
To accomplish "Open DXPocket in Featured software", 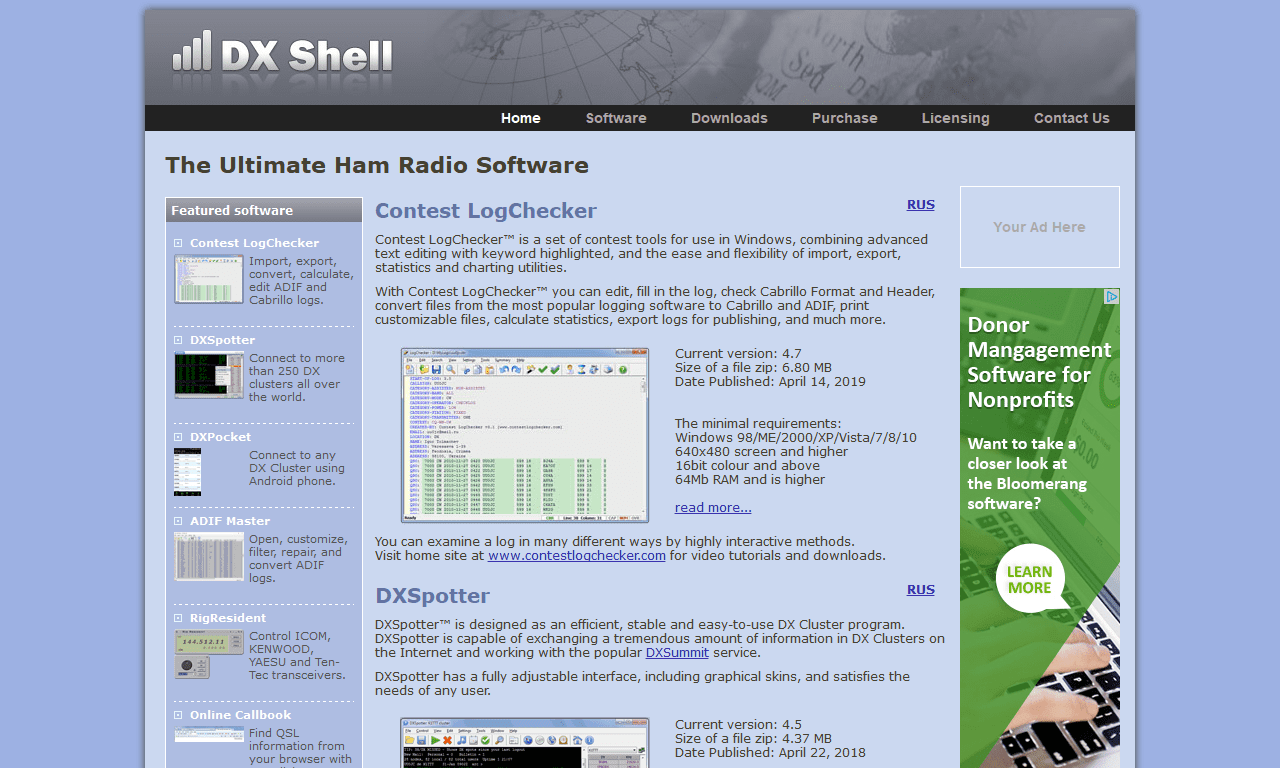I will tap(221, 437).
